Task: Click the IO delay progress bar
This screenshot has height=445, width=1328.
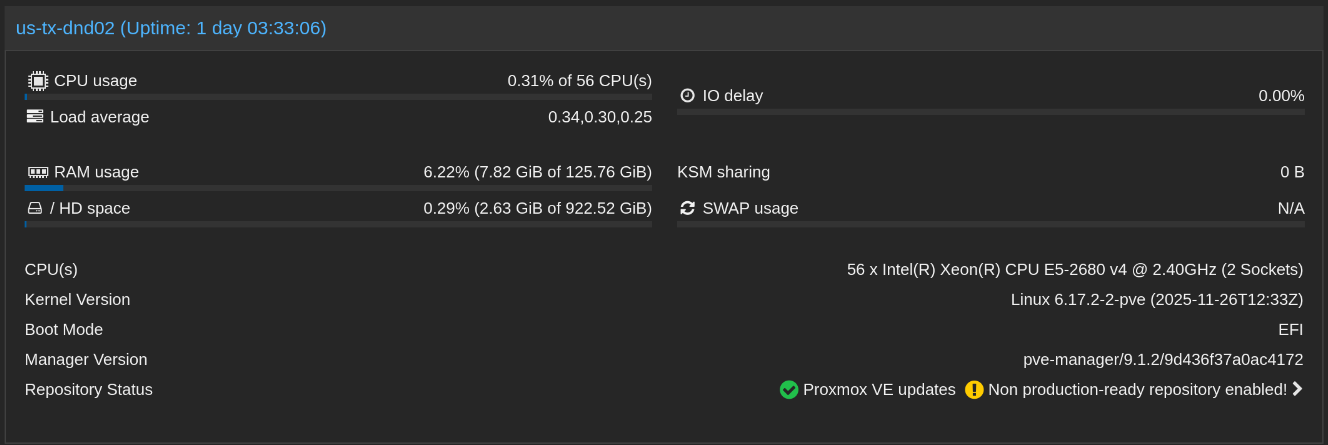Action: [991, 112]
